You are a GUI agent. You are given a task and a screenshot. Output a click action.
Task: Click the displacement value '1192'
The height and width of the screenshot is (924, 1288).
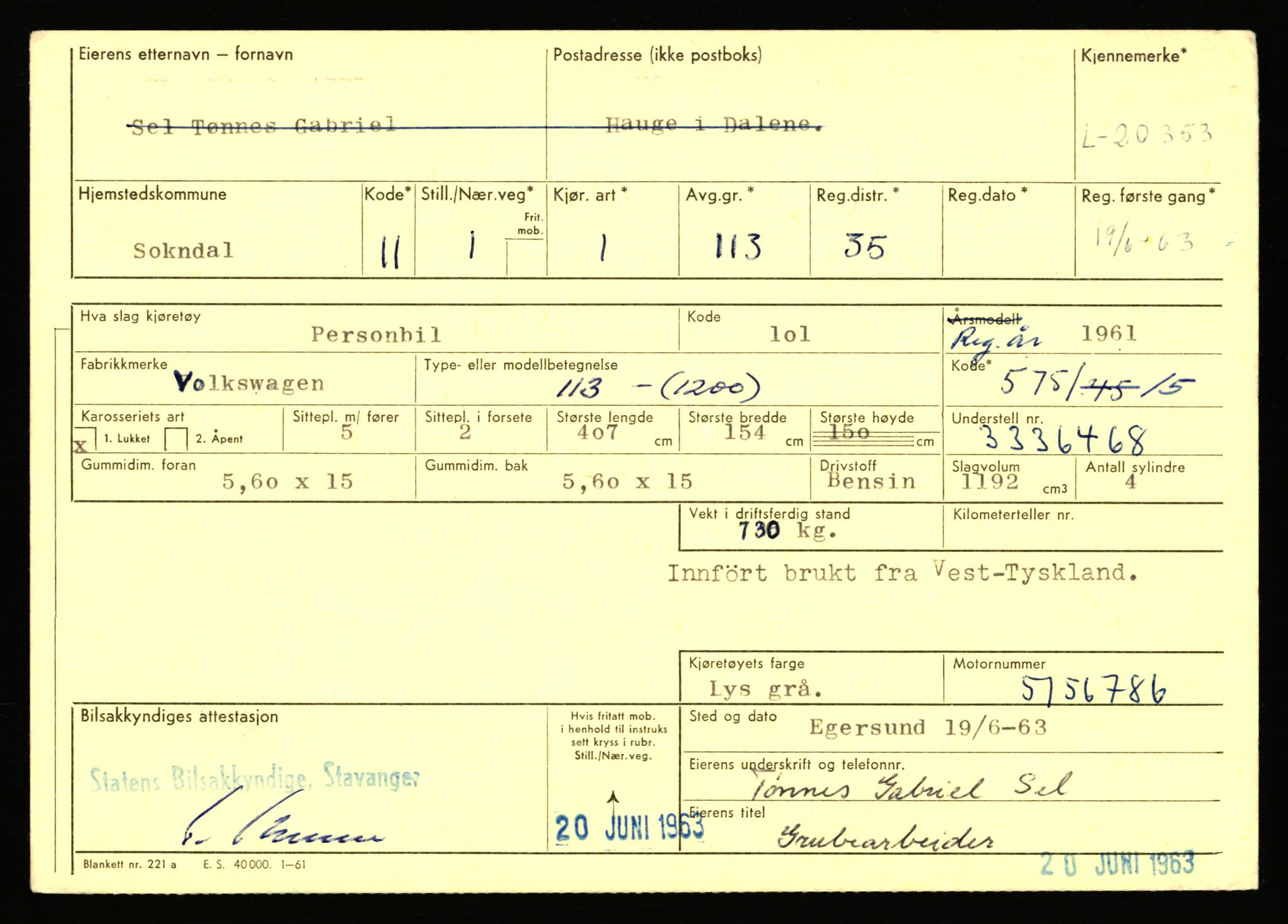990,482
